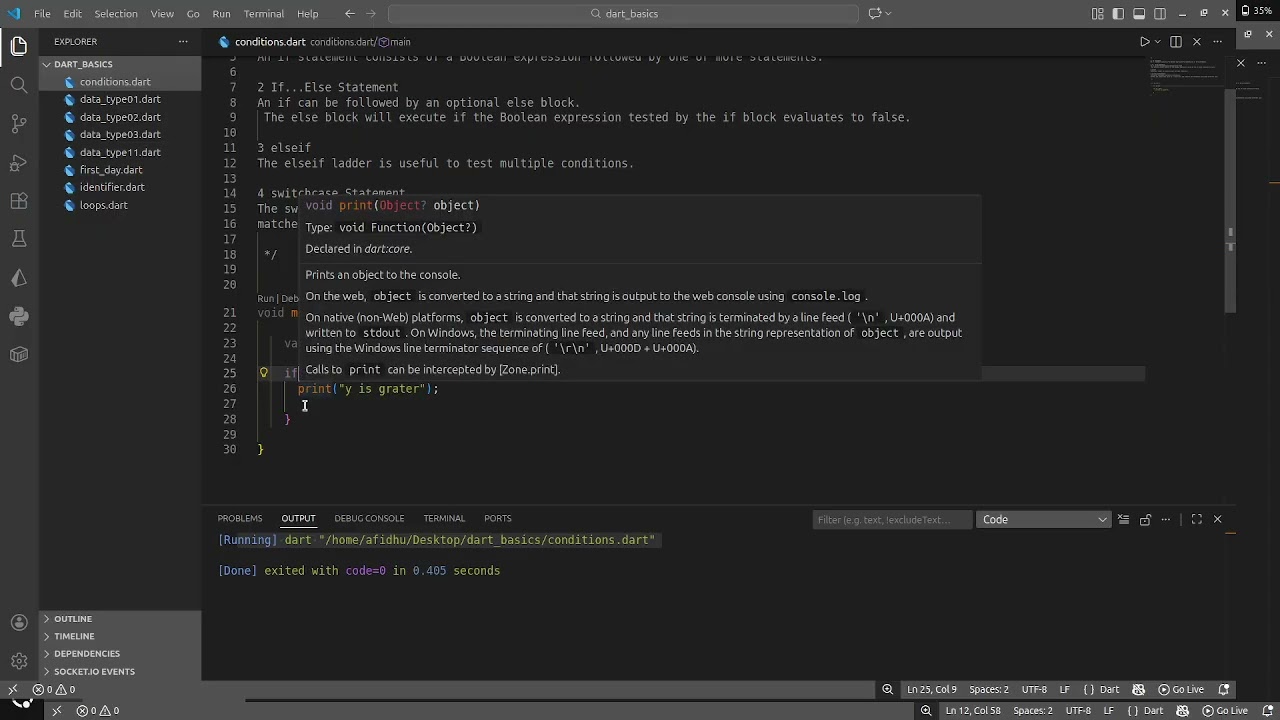Open the Extensions view
The image size is (1280, 720).
click(x=19, y=201)
